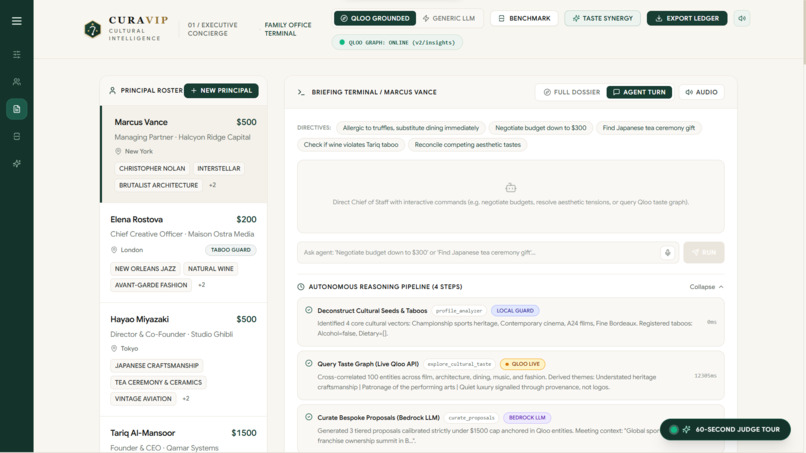
Task: Select Check if wine violates Tariq taboo
Action: click(x=351, y=145)
